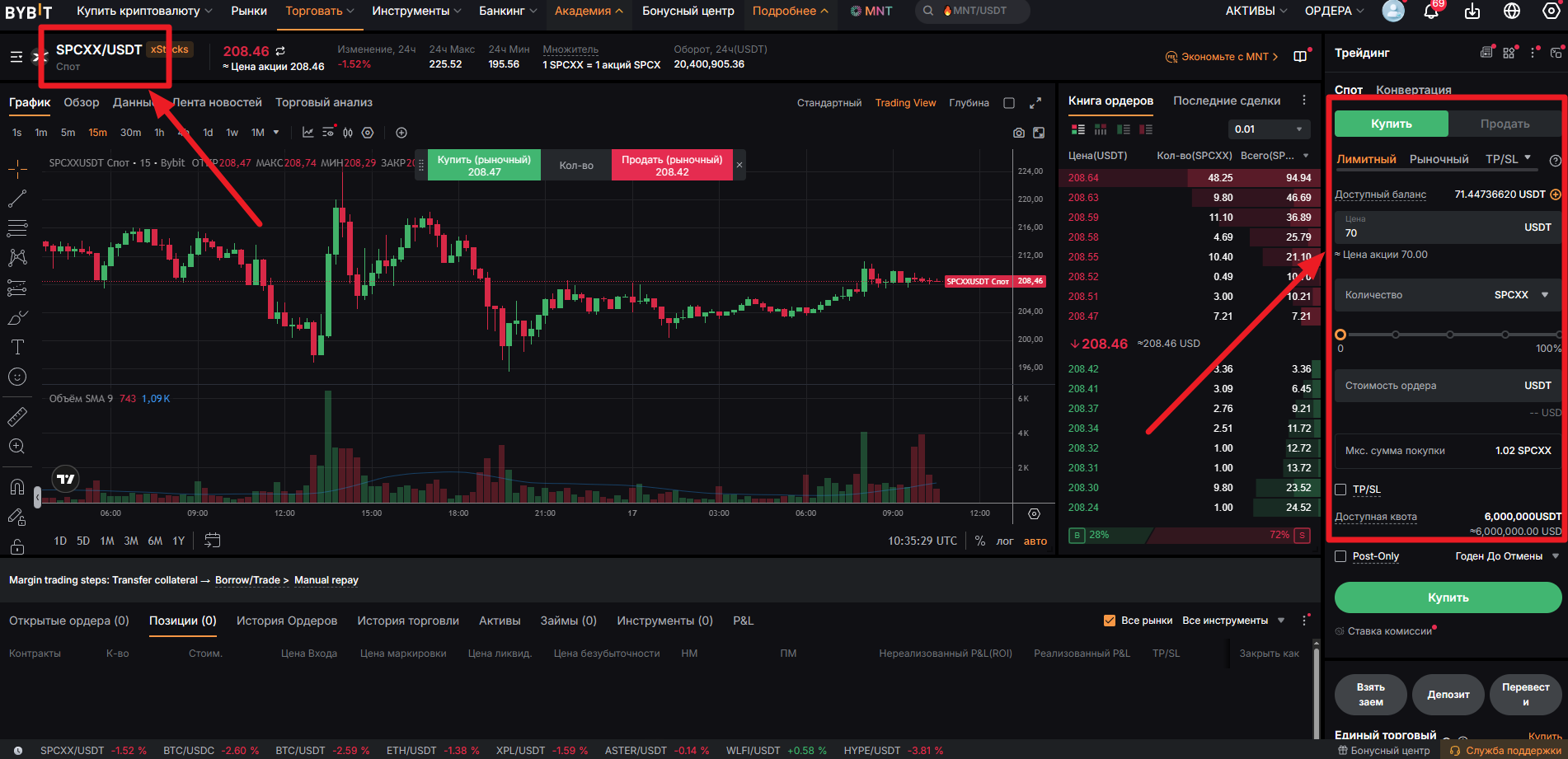Open the indicators chart icon
This screenshot has width=1568, height=759.
coord(307,133)
